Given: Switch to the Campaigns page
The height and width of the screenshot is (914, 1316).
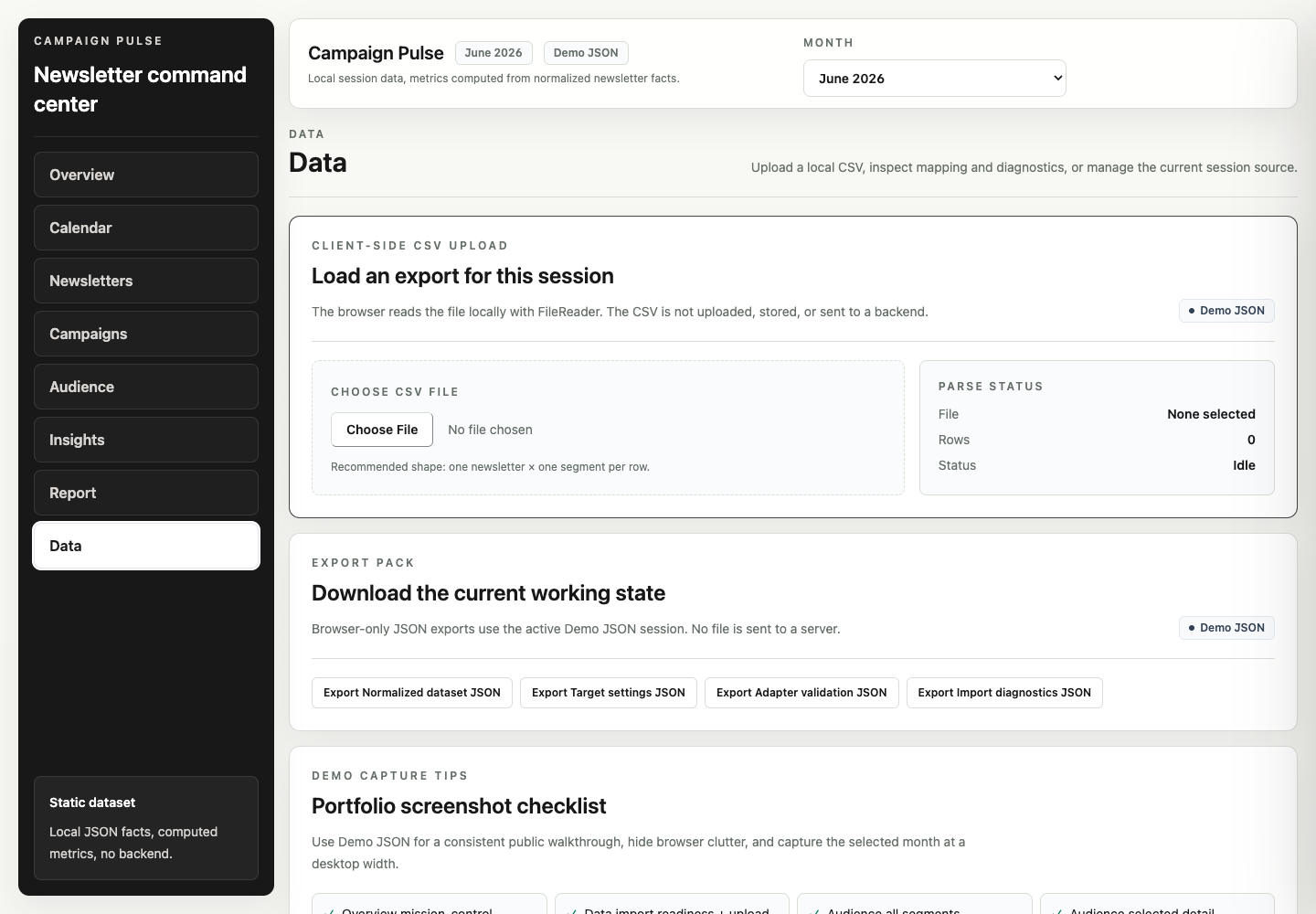Looking at the screenshot, I should [146, 334].
